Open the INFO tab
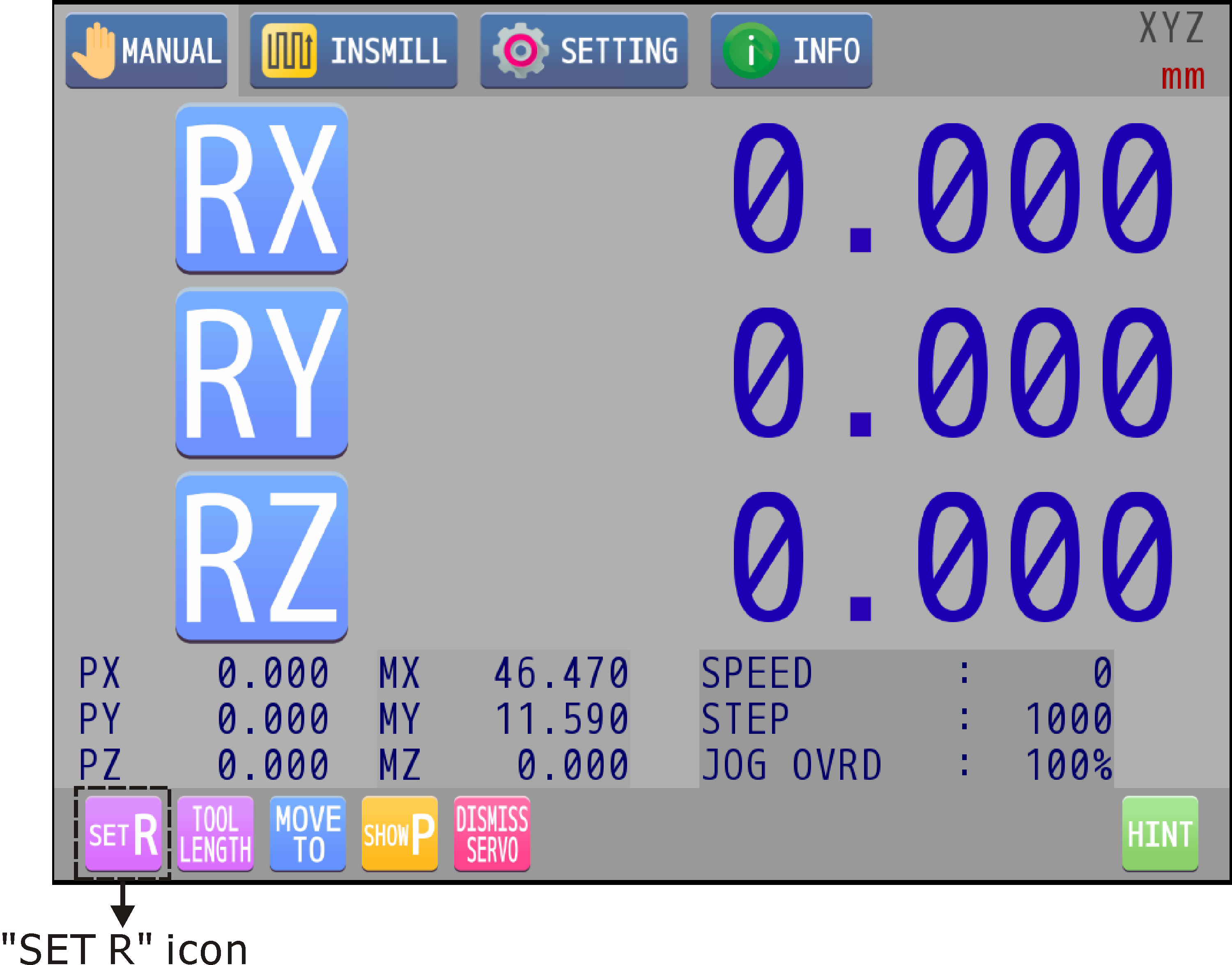Viewport: 1232px width, 965px height. (x=791, y=51)
